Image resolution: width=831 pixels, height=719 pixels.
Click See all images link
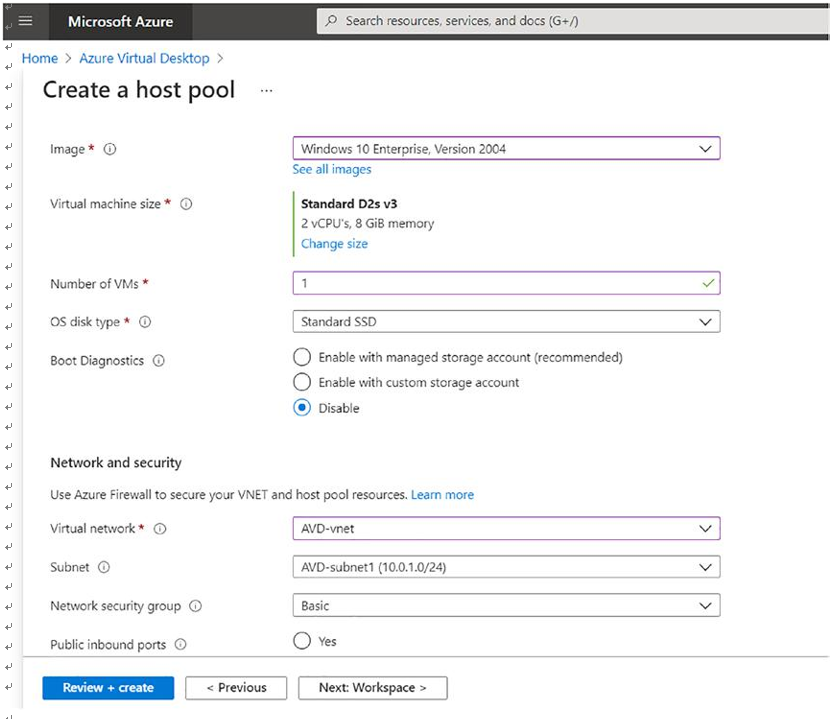pyautogui.click(x=332, y=170)
